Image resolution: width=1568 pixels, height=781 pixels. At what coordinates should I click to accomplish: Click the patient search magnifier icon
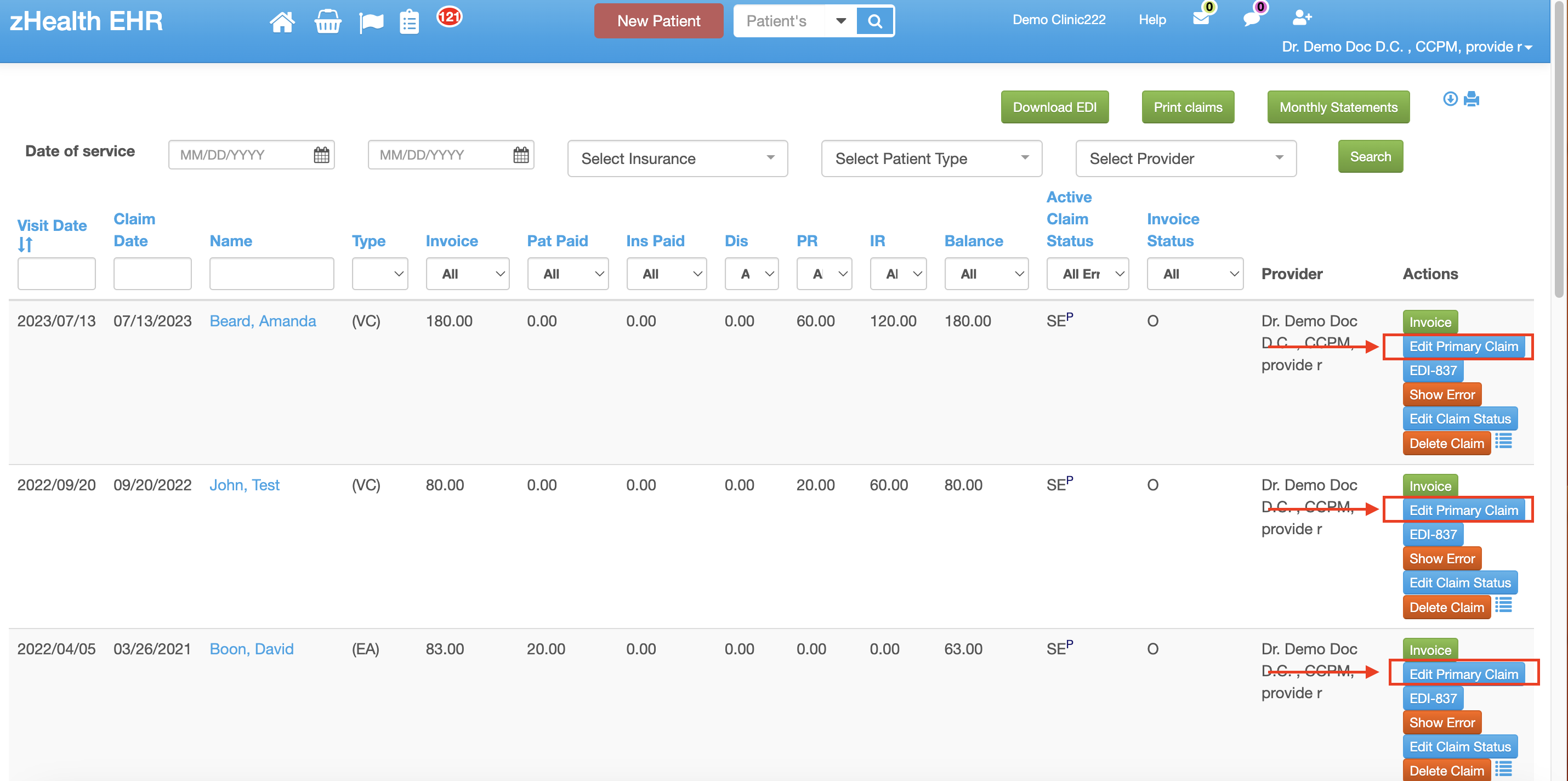click(x=874, y=21)
